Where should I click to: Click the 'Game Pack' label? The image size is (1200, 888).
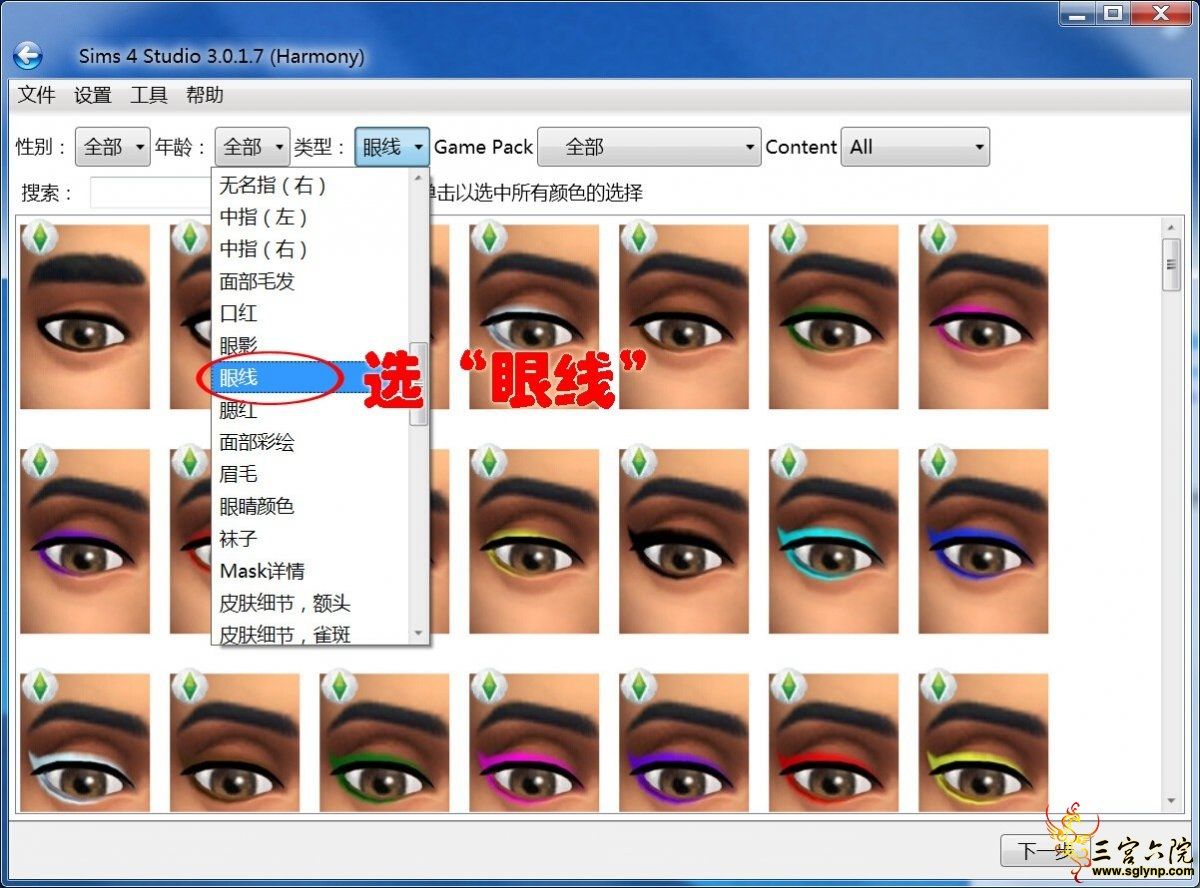point(484,147)
